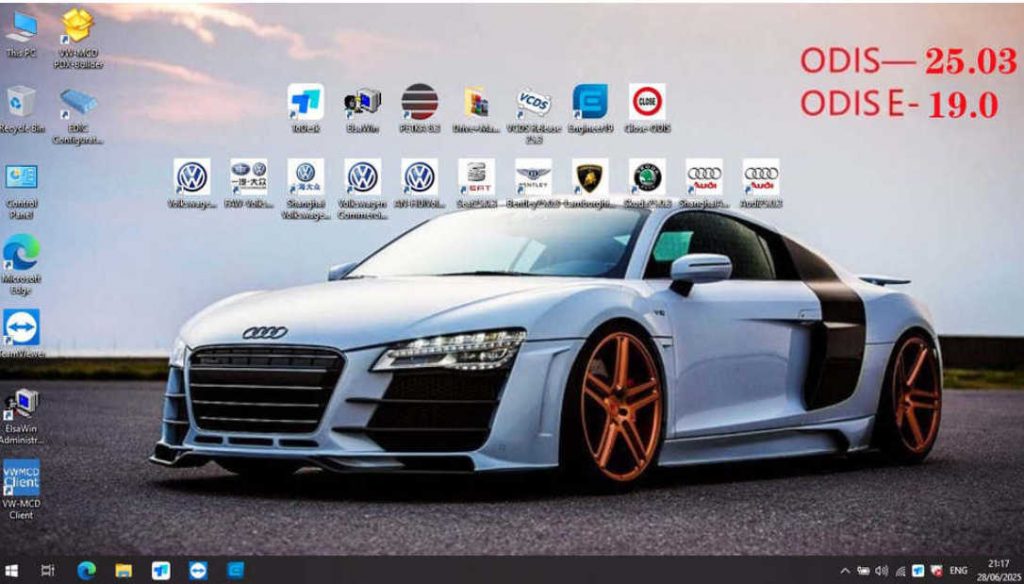Viewport: 1024px width, 584px height.
Task: Open the VCDS Release desktop shortcut
Action: (534, 104)
